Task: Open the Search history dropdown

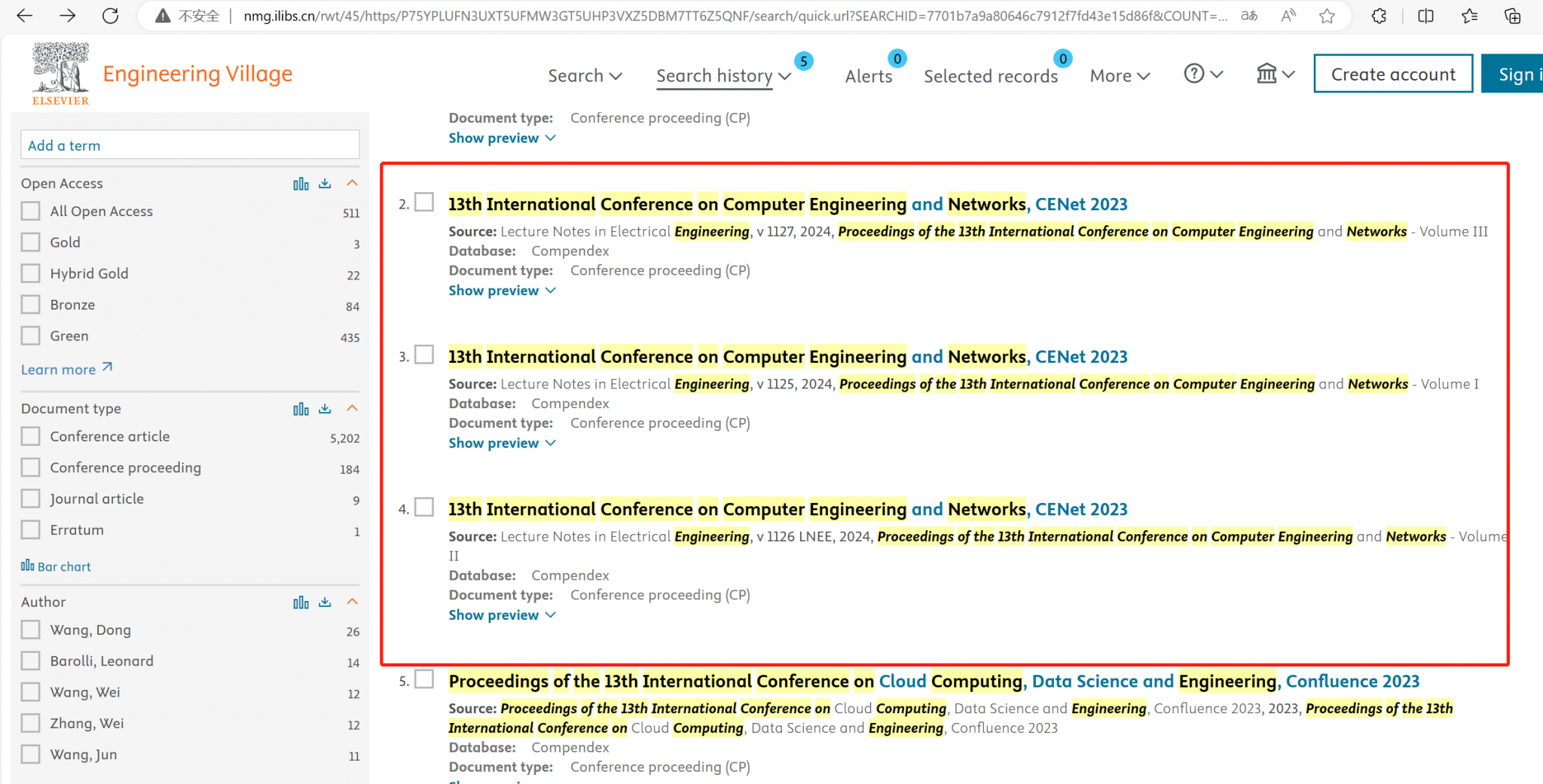Action: click(723, 75)
